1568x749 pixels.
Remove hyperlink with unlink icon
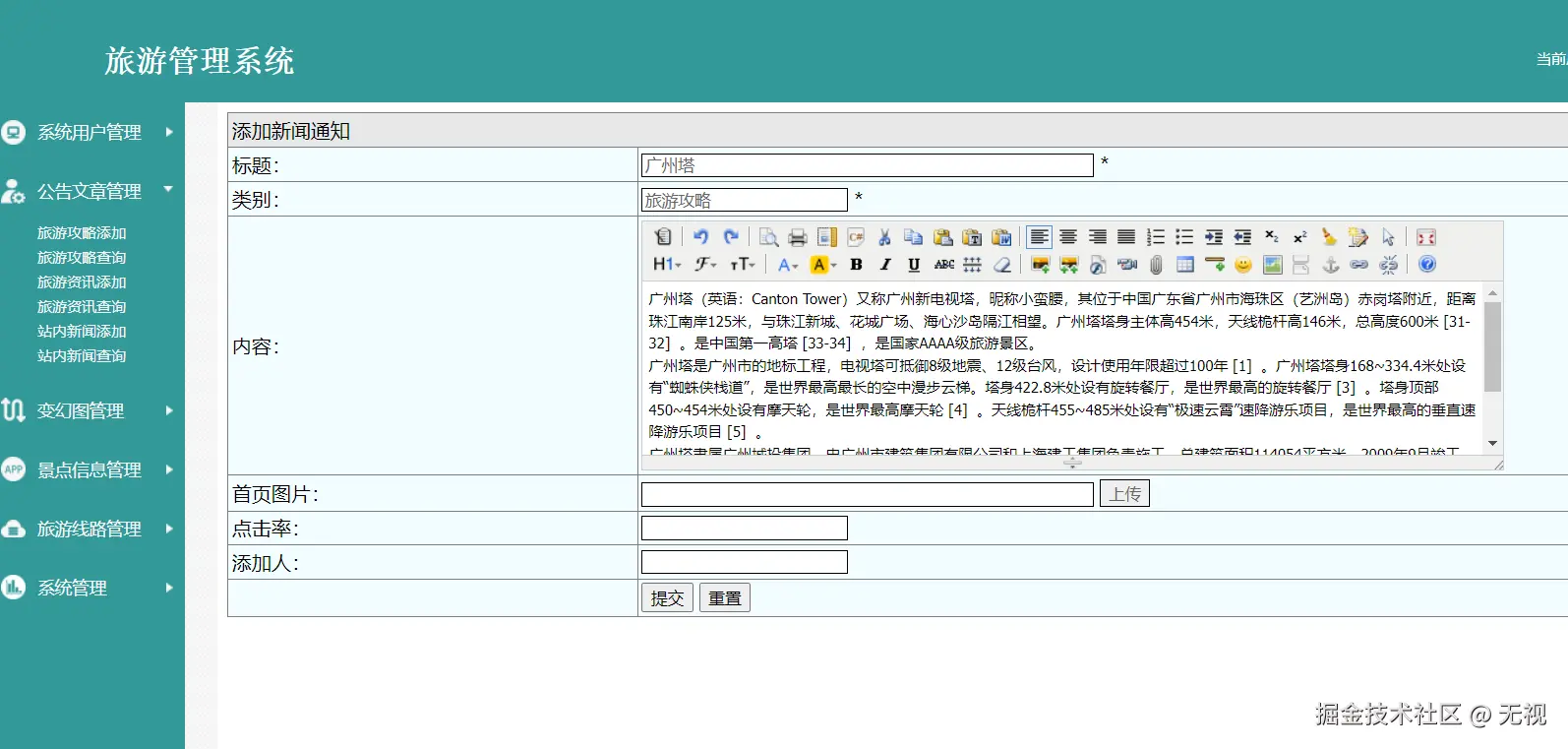click(x=1389, y=264)
